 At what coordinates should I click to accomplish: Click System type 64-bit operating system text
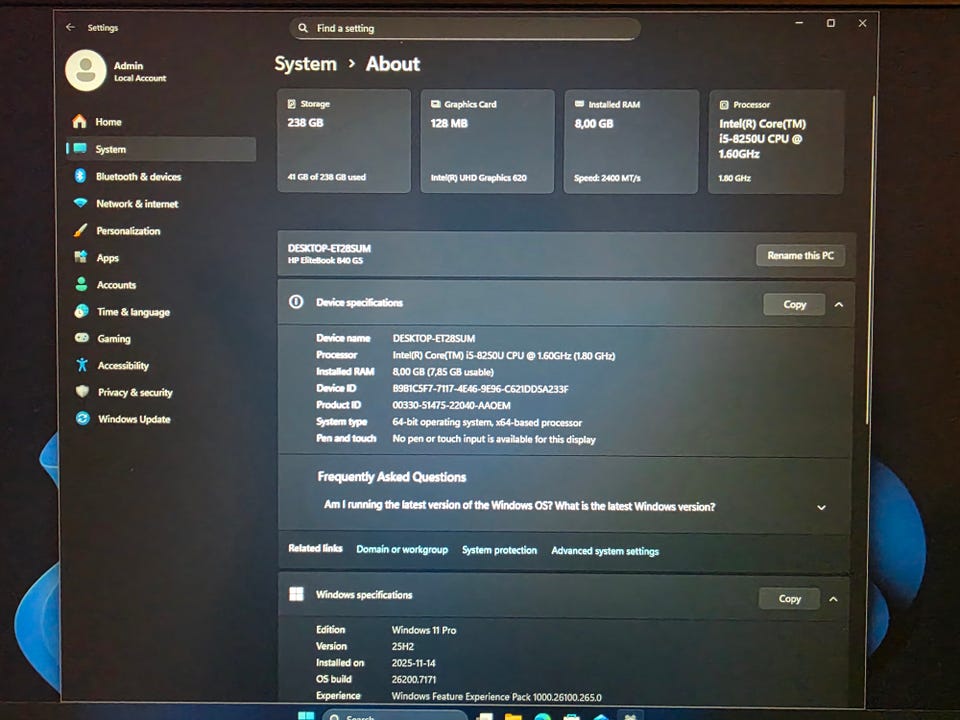tap(487, 422)
